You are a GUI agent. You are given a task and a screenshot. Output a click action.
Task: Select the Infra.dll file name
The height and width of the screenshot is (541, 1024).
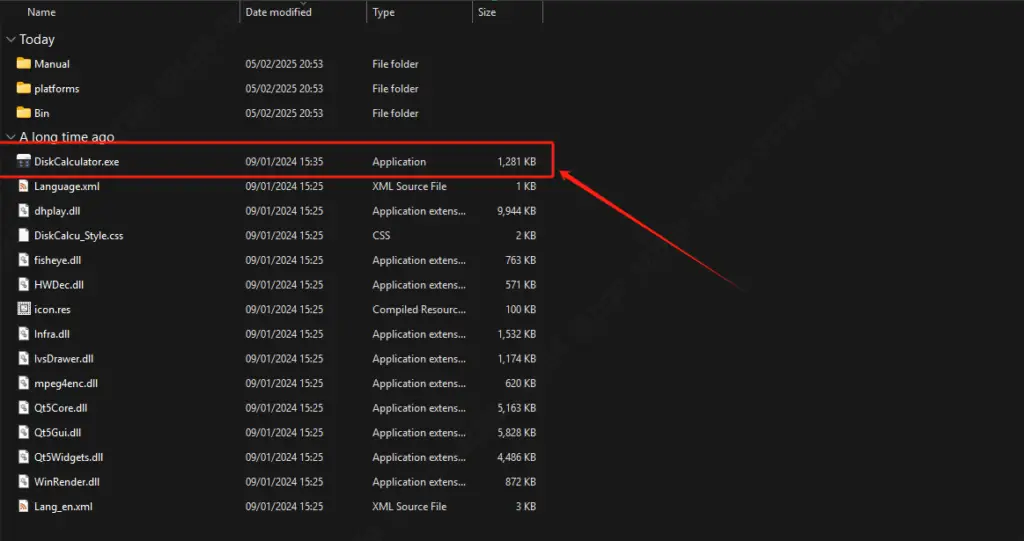(x=52, y=334)
